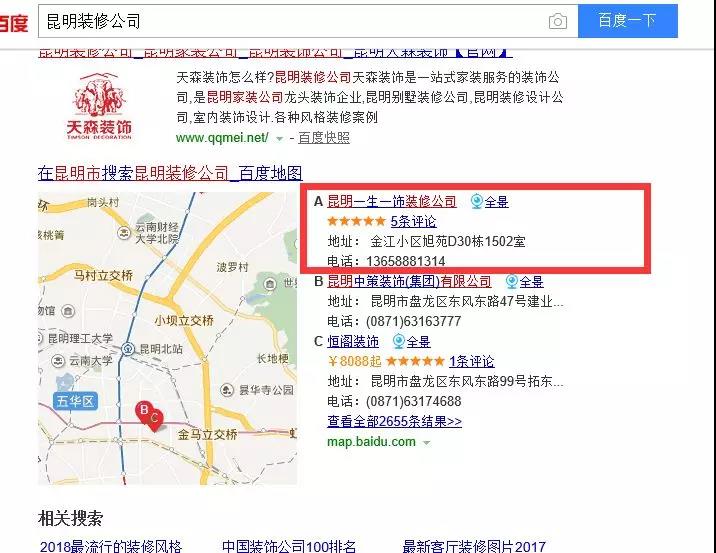Screen dimensions: 716x553
Task: Open the camera image search icon
Action: 558,21
